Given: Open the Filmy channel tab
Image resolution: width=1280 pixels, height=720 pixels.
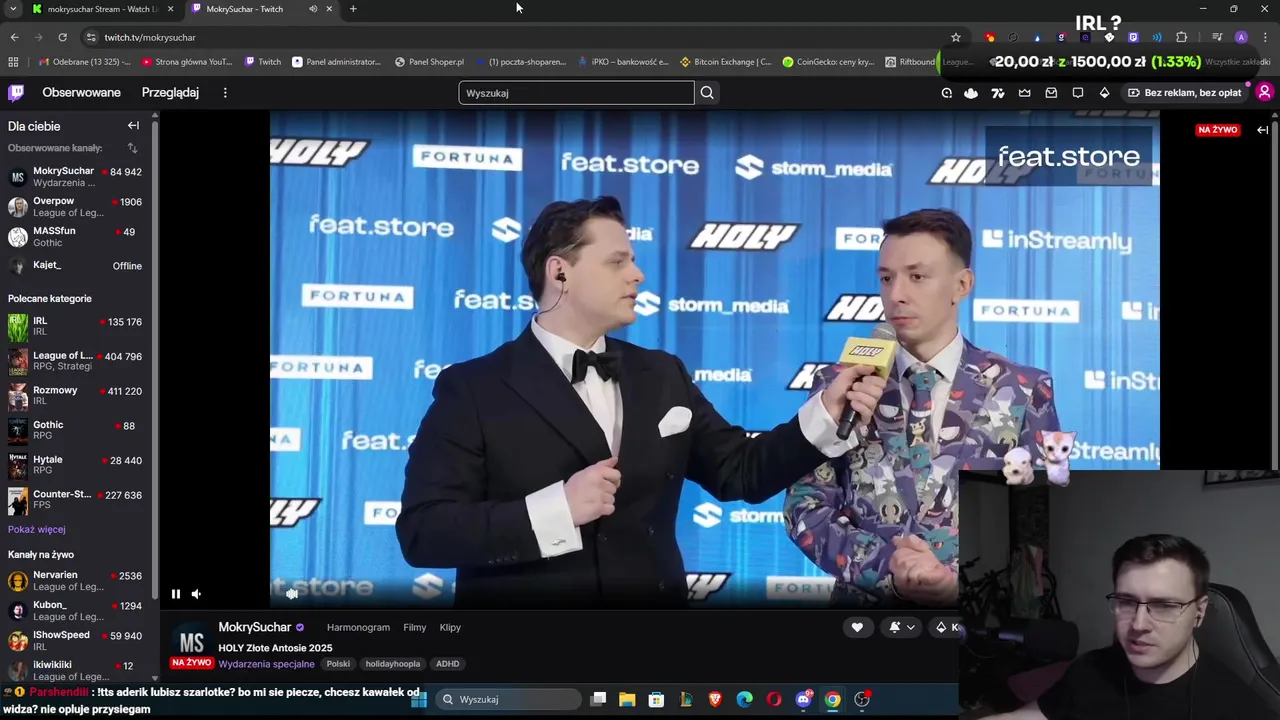Looking at the screenshot, I should point(414,627).
